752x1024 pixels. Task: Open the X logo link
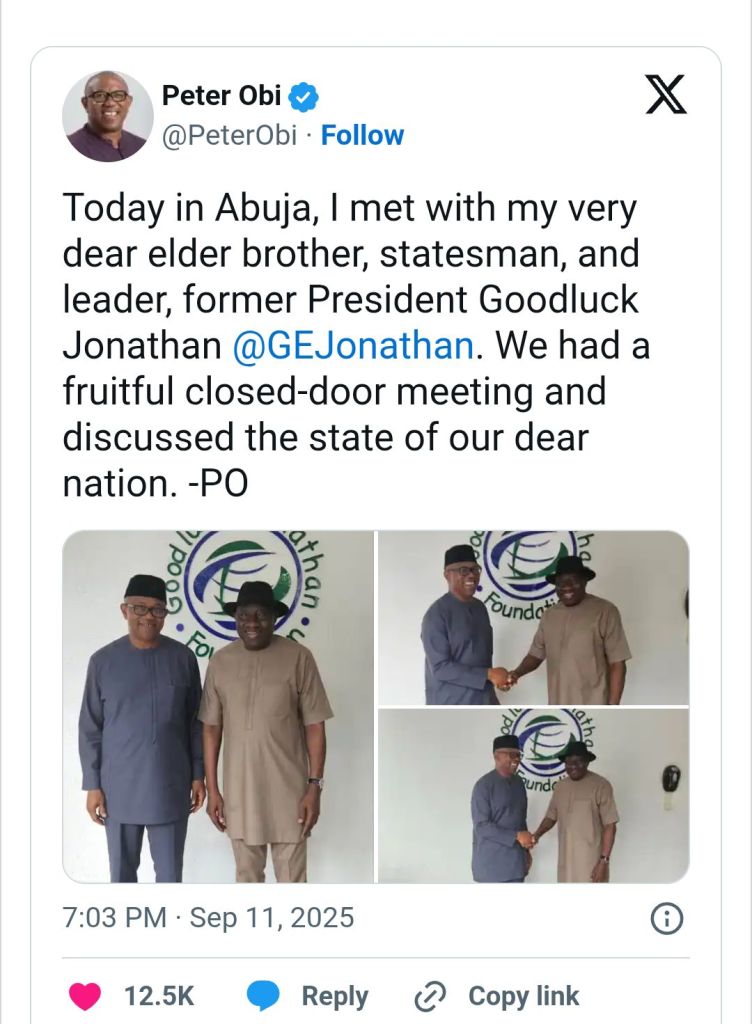[x=664, y=96]
